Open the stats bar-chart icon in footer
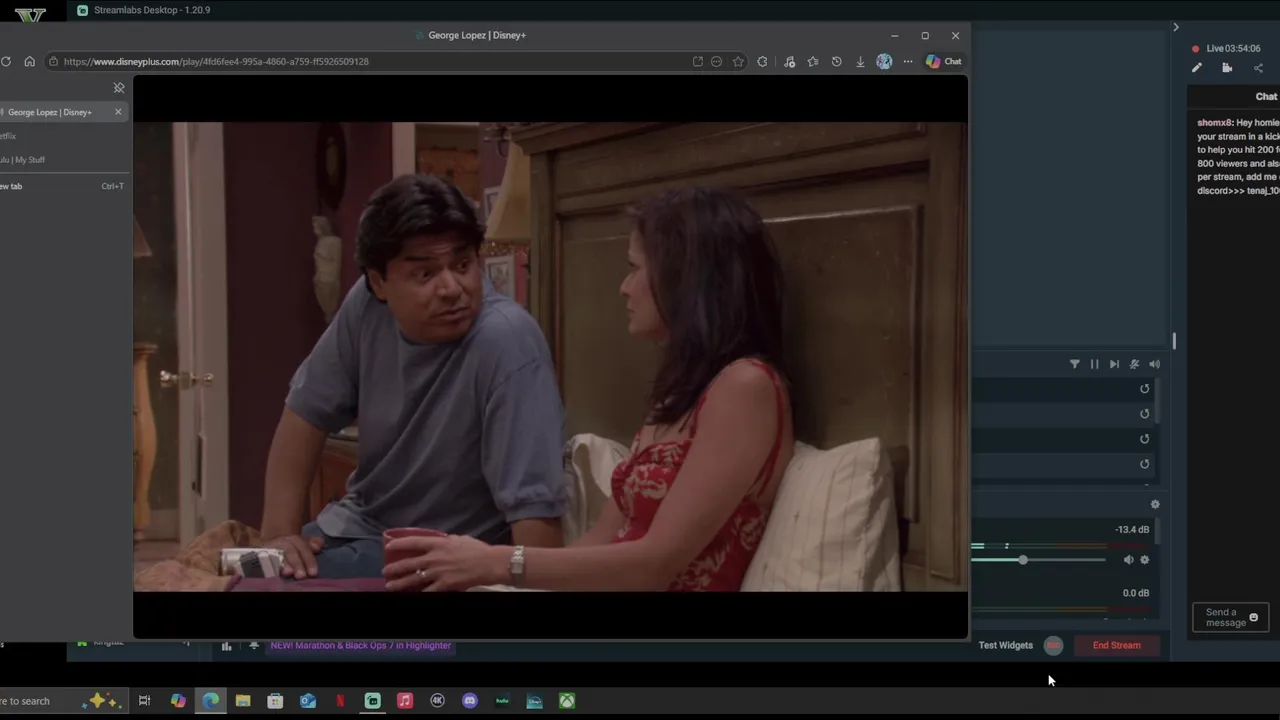1280x720 pixels. (x=226, y=646)
